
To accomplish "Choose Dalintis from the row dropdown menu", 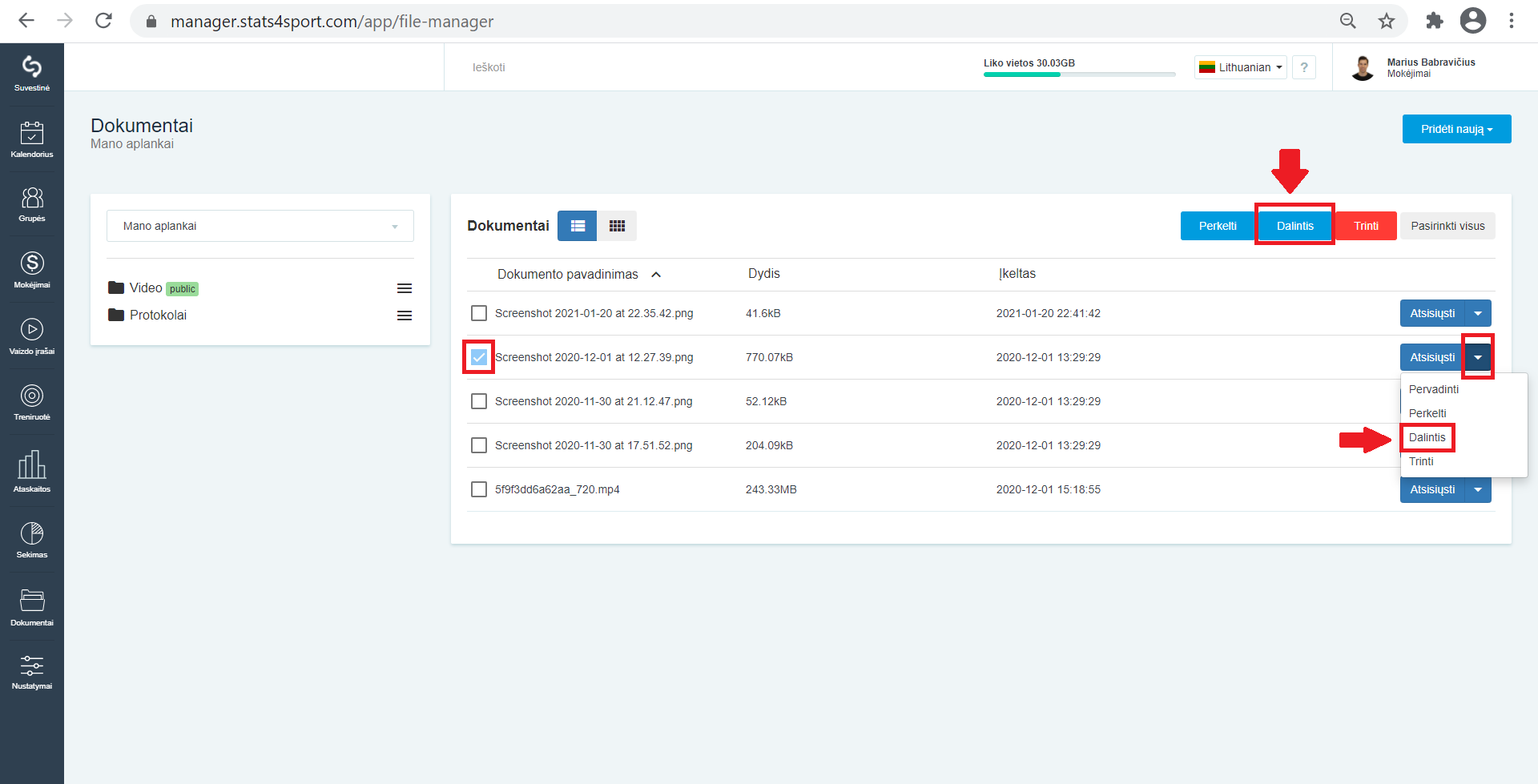I will (1427, 437).
